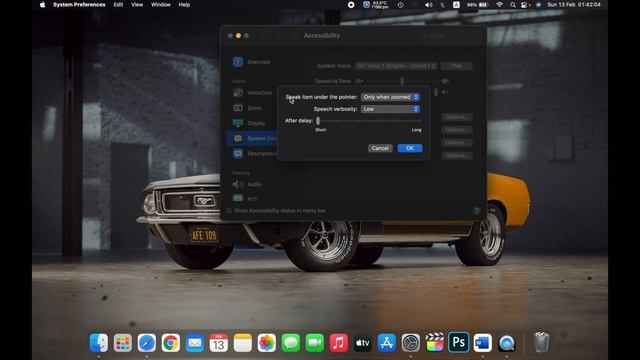Open Microsoft Word from the Dock
This screenshot has width=640, height=360.
pyautogui.click(x=482, y=343)
